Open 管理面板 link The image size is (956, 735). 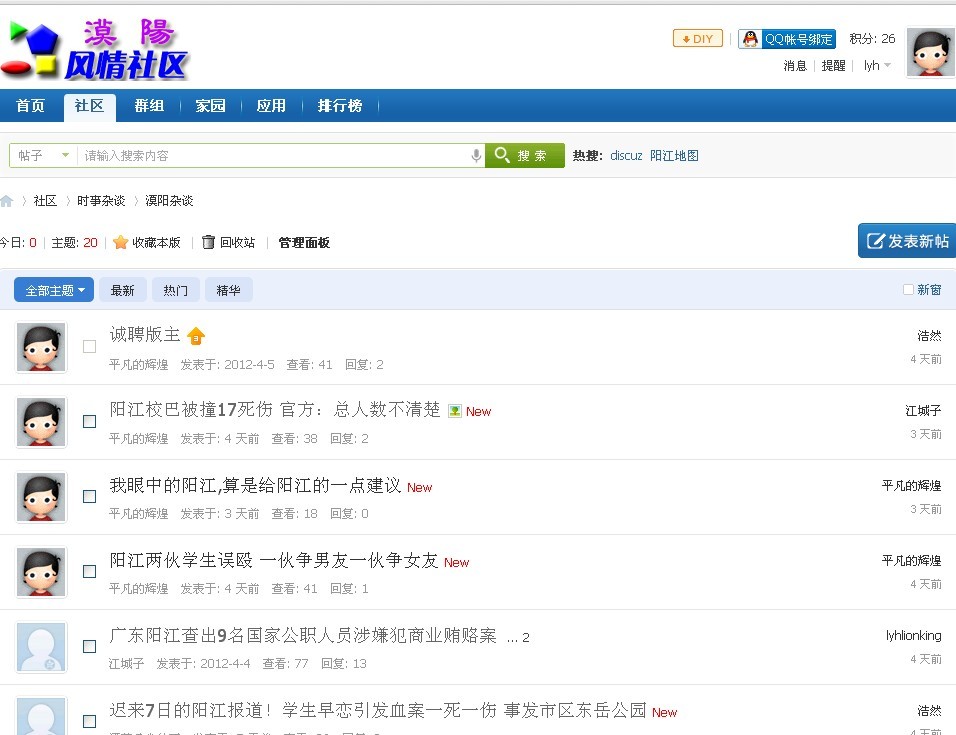304,243
